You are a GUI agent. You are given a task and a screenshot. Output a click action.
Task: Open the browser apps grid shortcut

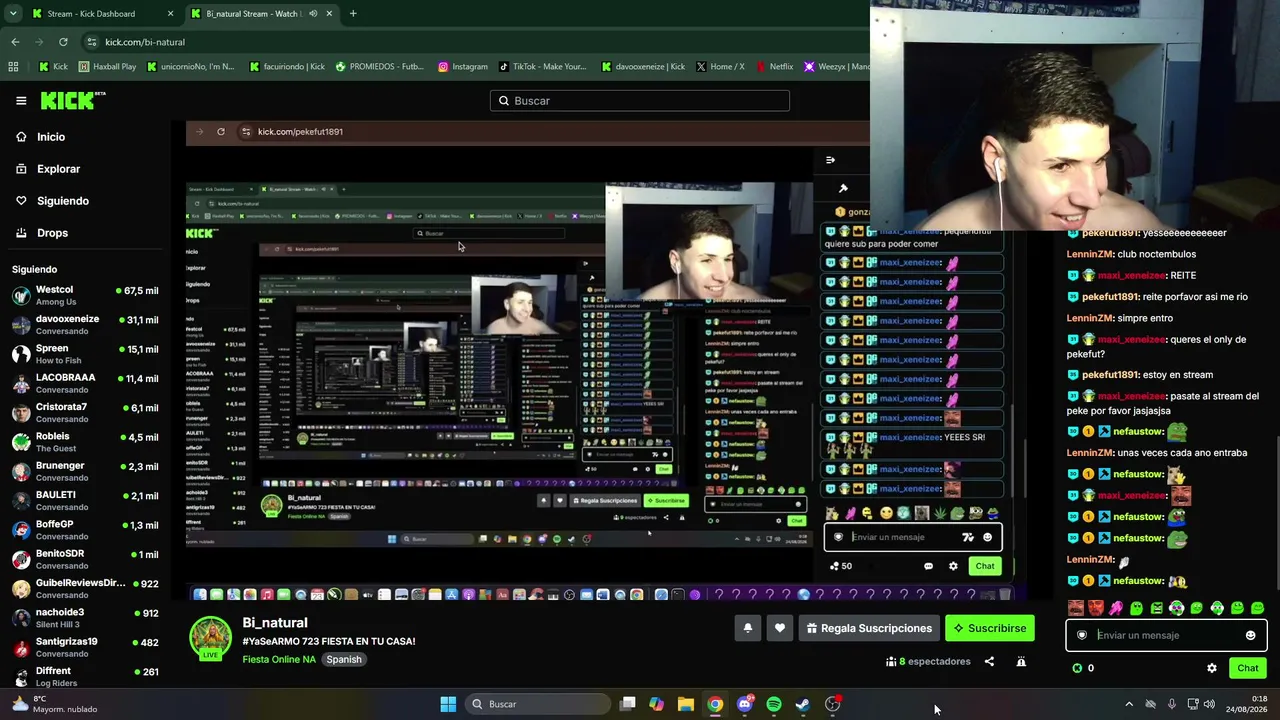(13, 67)
